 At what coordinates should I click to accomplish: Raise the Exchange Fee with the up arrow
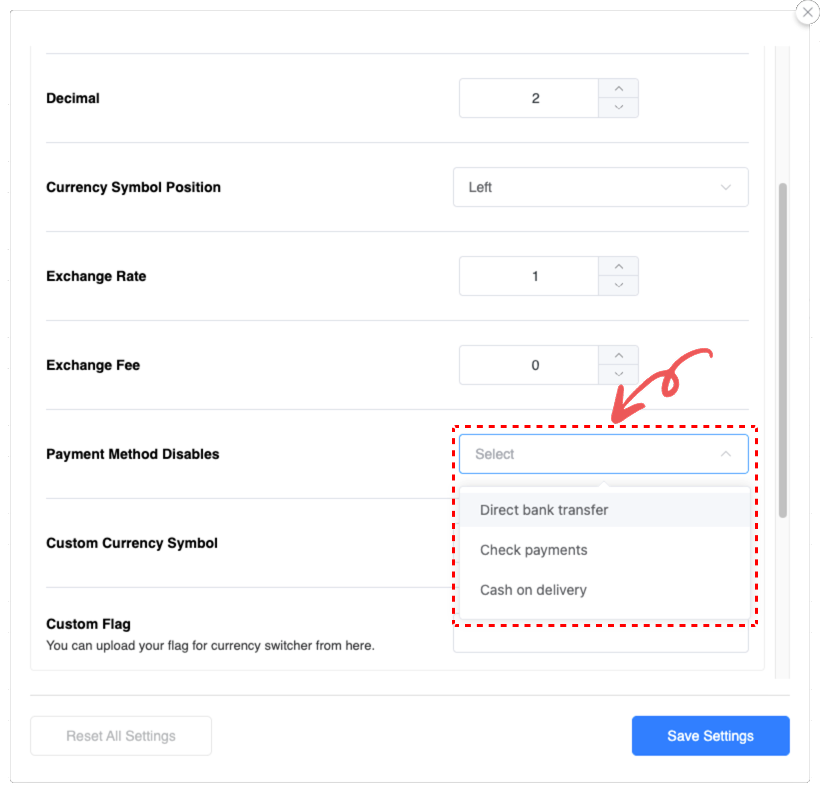618,356
